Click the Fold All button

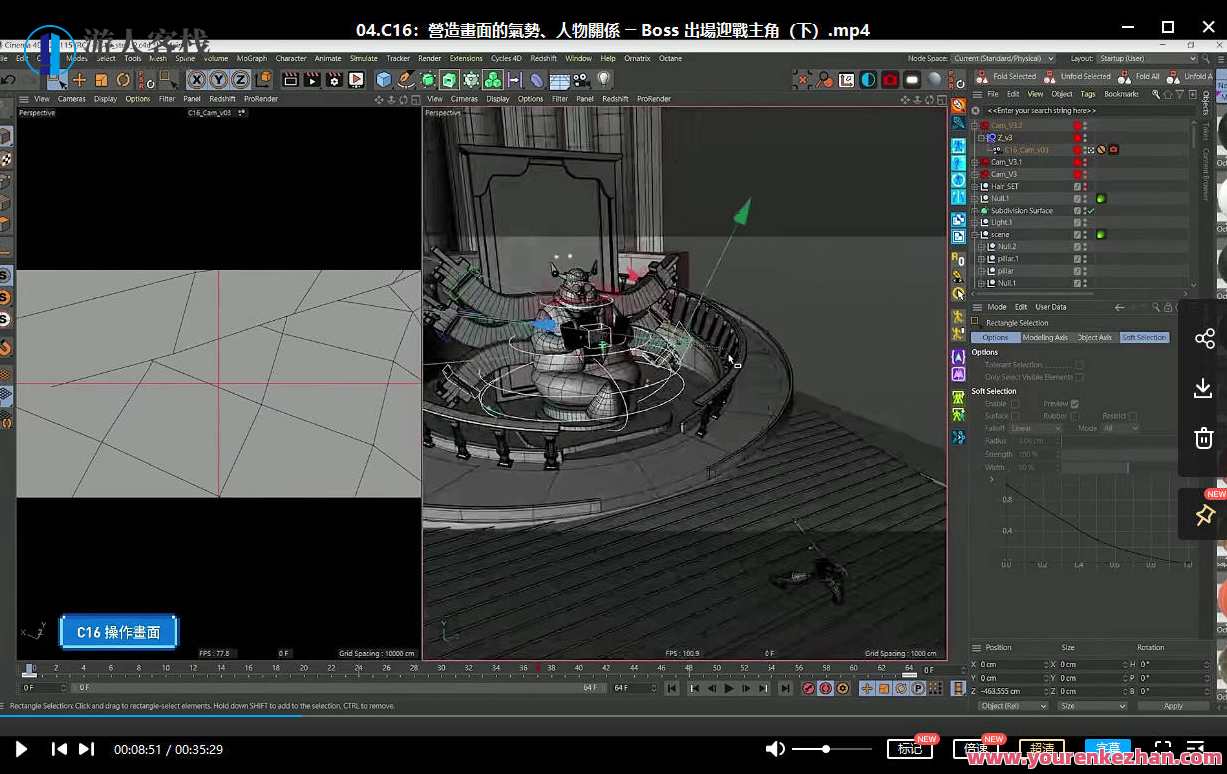tap(1147, 77)
